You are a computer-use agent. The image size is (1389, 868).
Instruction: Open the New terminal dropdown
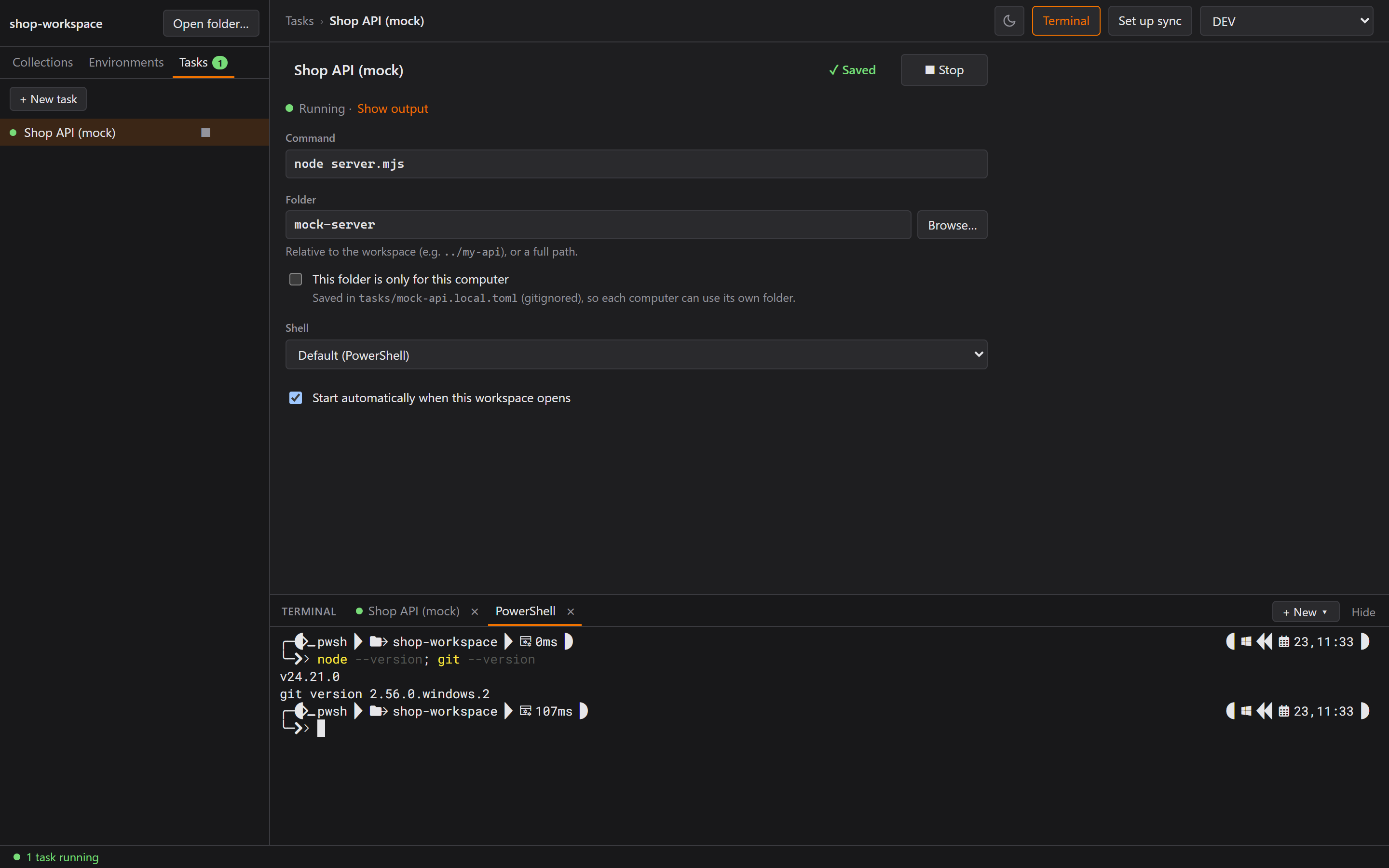coord(1305,612)
